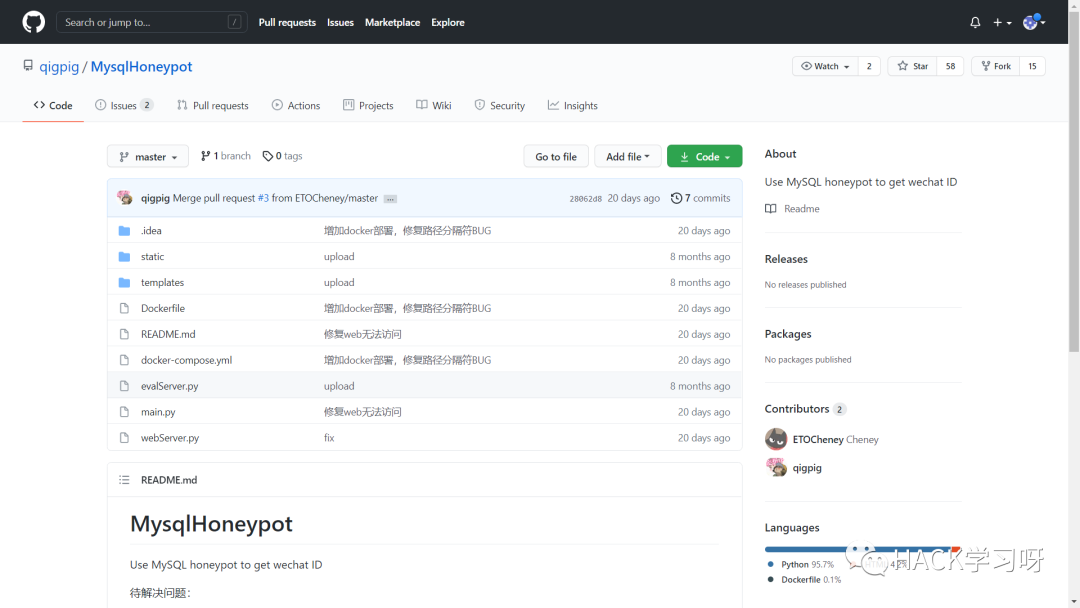Click the docker-compose.yml file icon

tap(124, 360)
